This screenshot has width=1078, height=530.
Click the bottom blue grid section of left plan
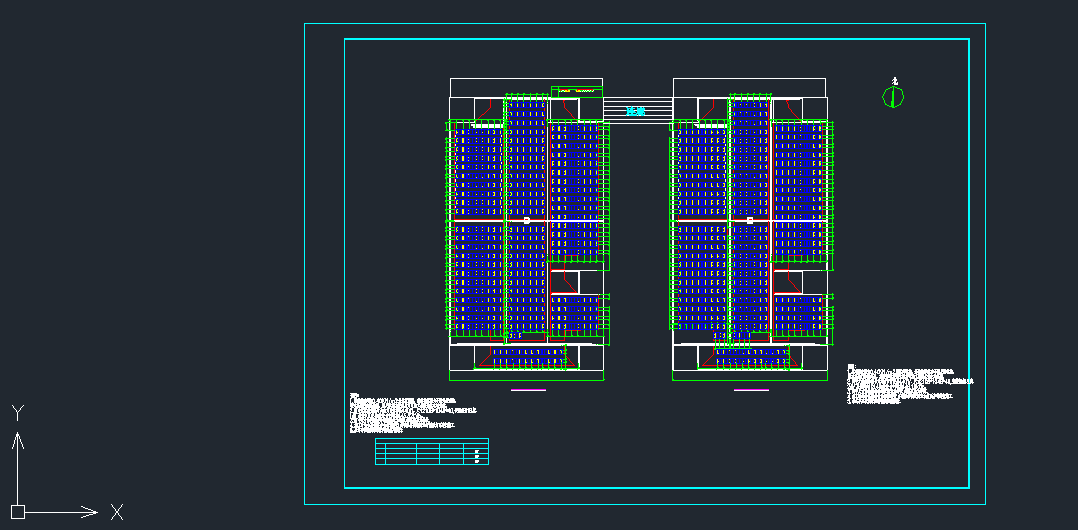(x=527, y=356)
